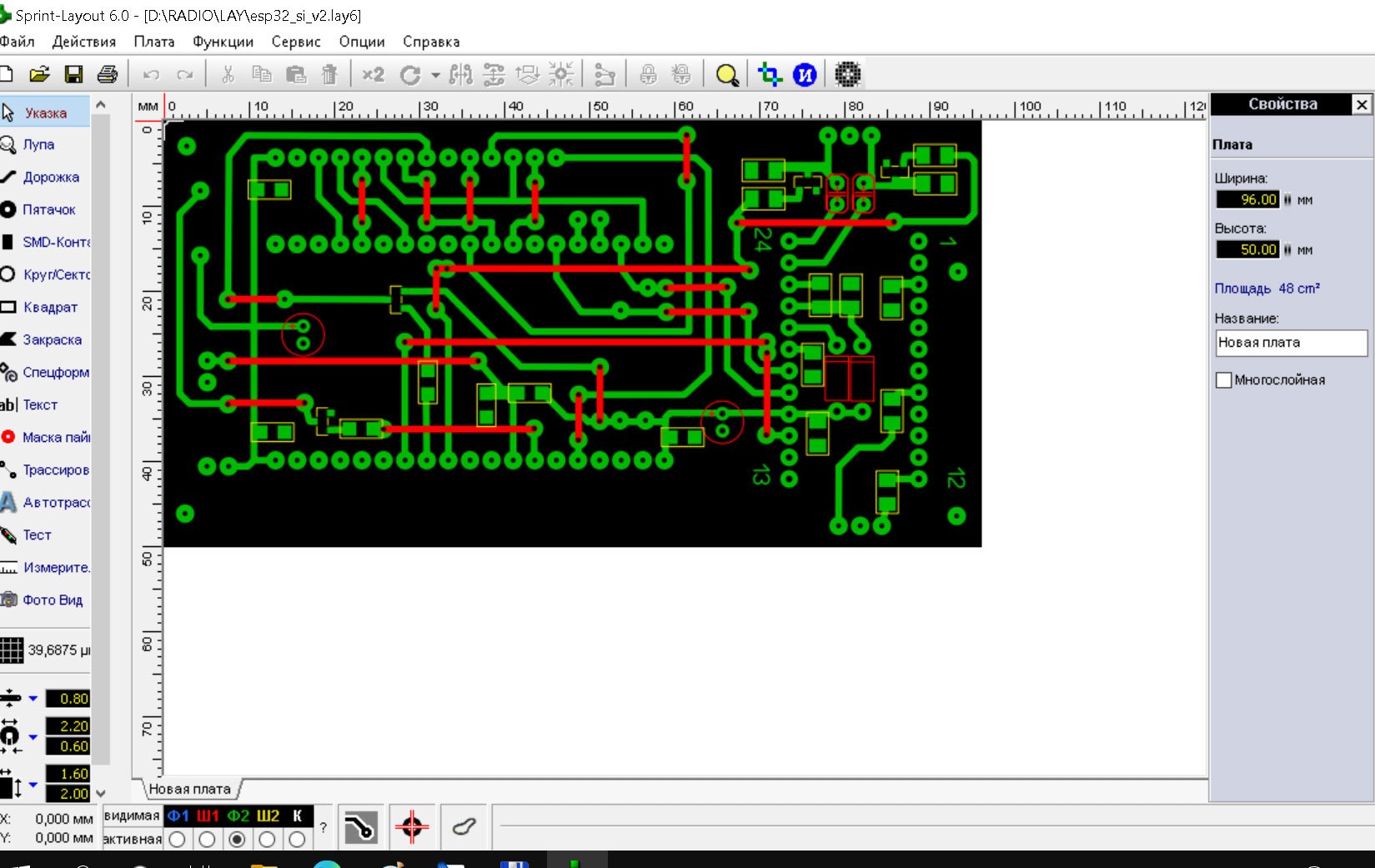Click the magnifier search icon in toolbar
This screenshot has height=868, width=1375.
click(x=726, y=75)
